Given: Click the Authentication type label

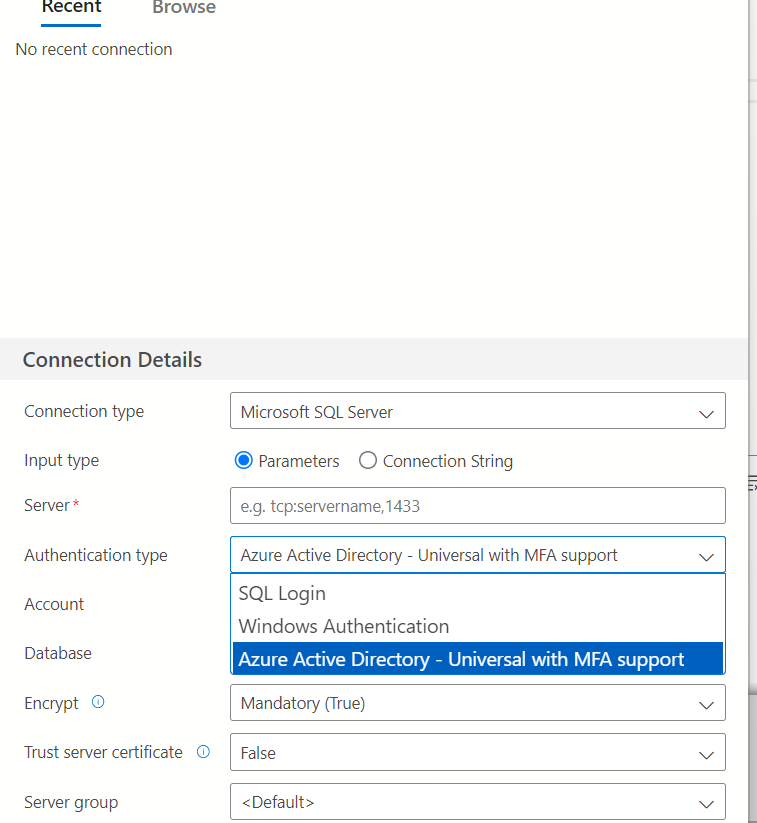Looking at the screenshot, I should click(96, 555).
